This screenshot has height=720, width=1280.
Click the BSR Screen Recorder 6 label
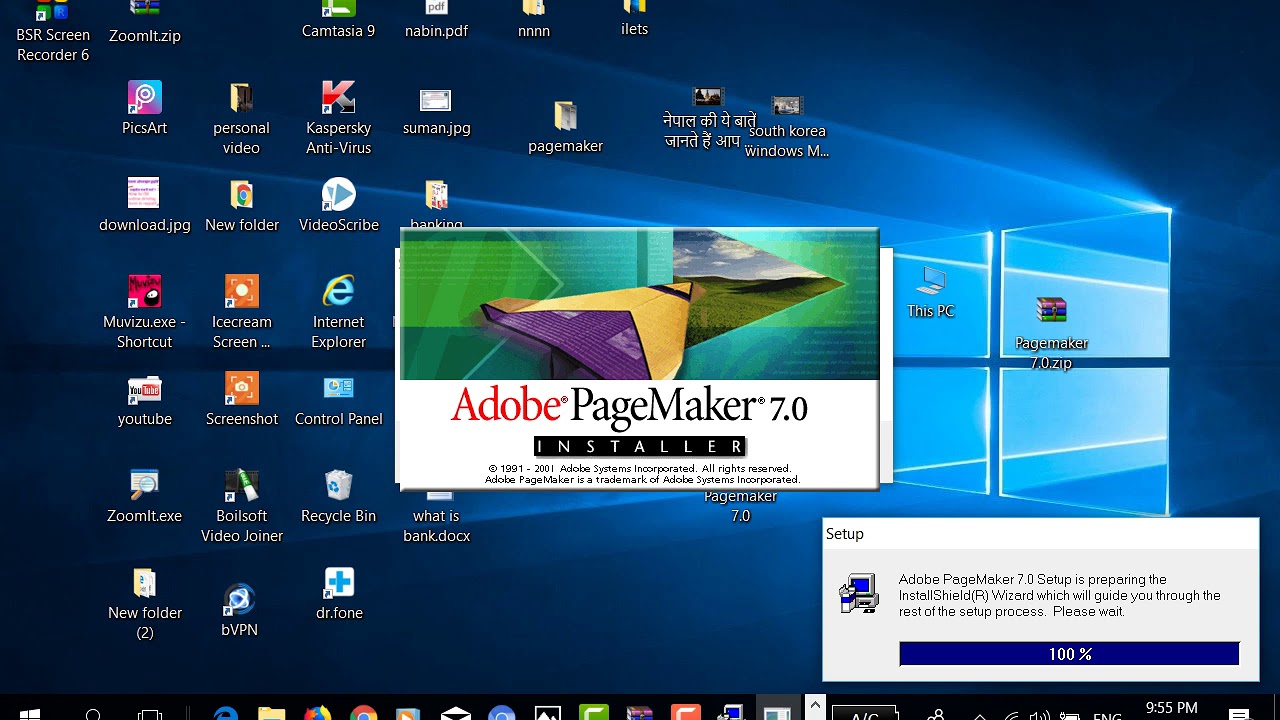point(53,45)
